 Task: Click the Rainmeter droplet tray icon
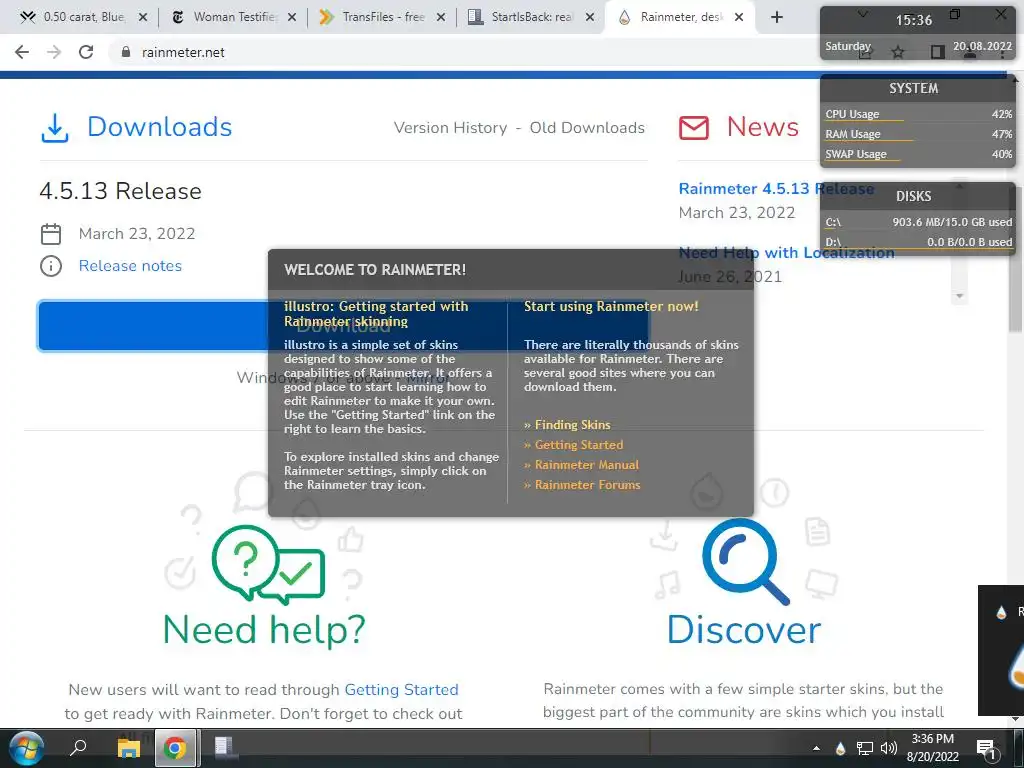click(840, 748)
